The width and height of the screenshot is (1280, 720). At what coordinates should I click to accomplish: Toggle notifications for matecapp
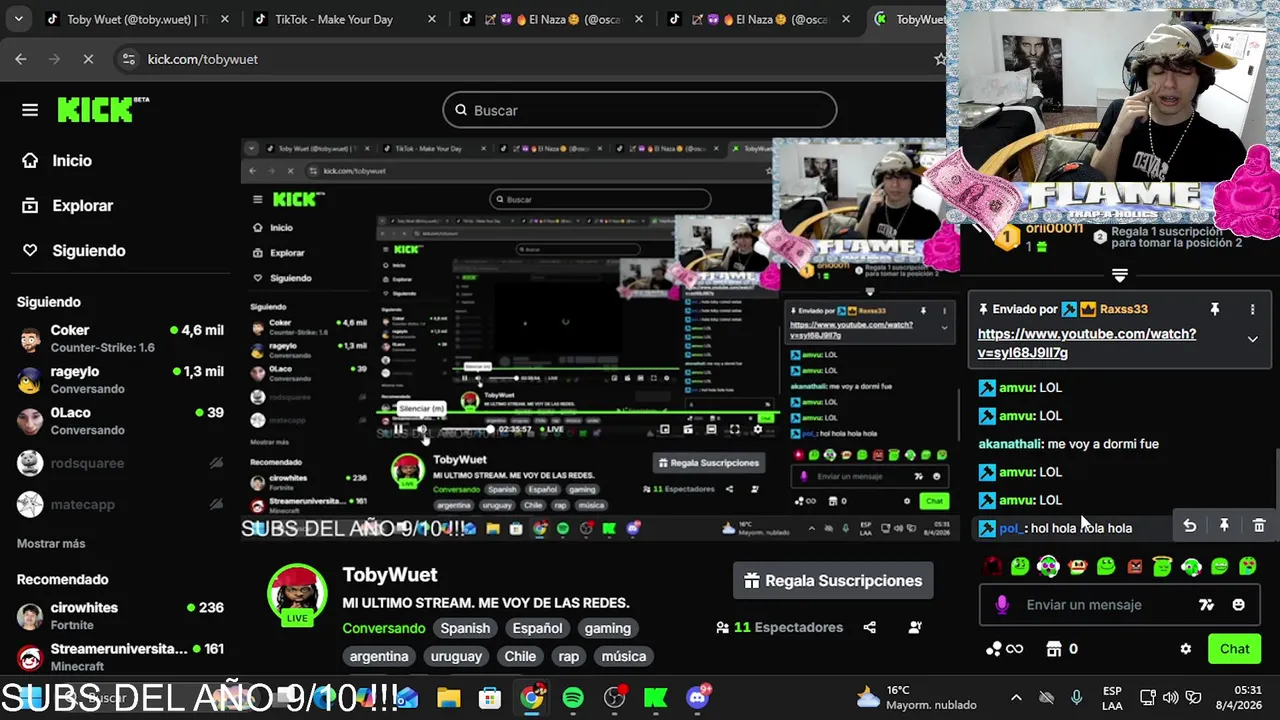pyautogui.click(x=216, y=504)
